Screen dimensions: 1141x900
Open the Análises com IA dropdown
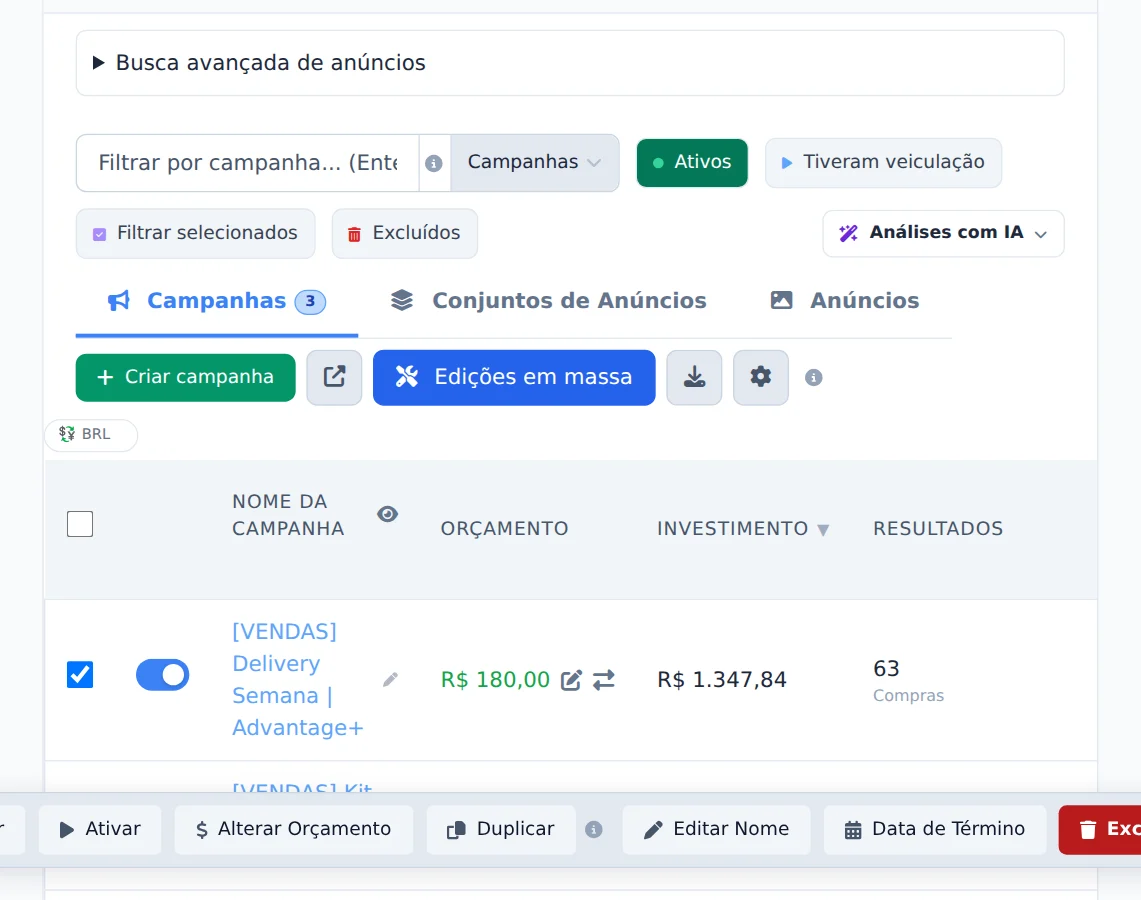coord(943,233)
